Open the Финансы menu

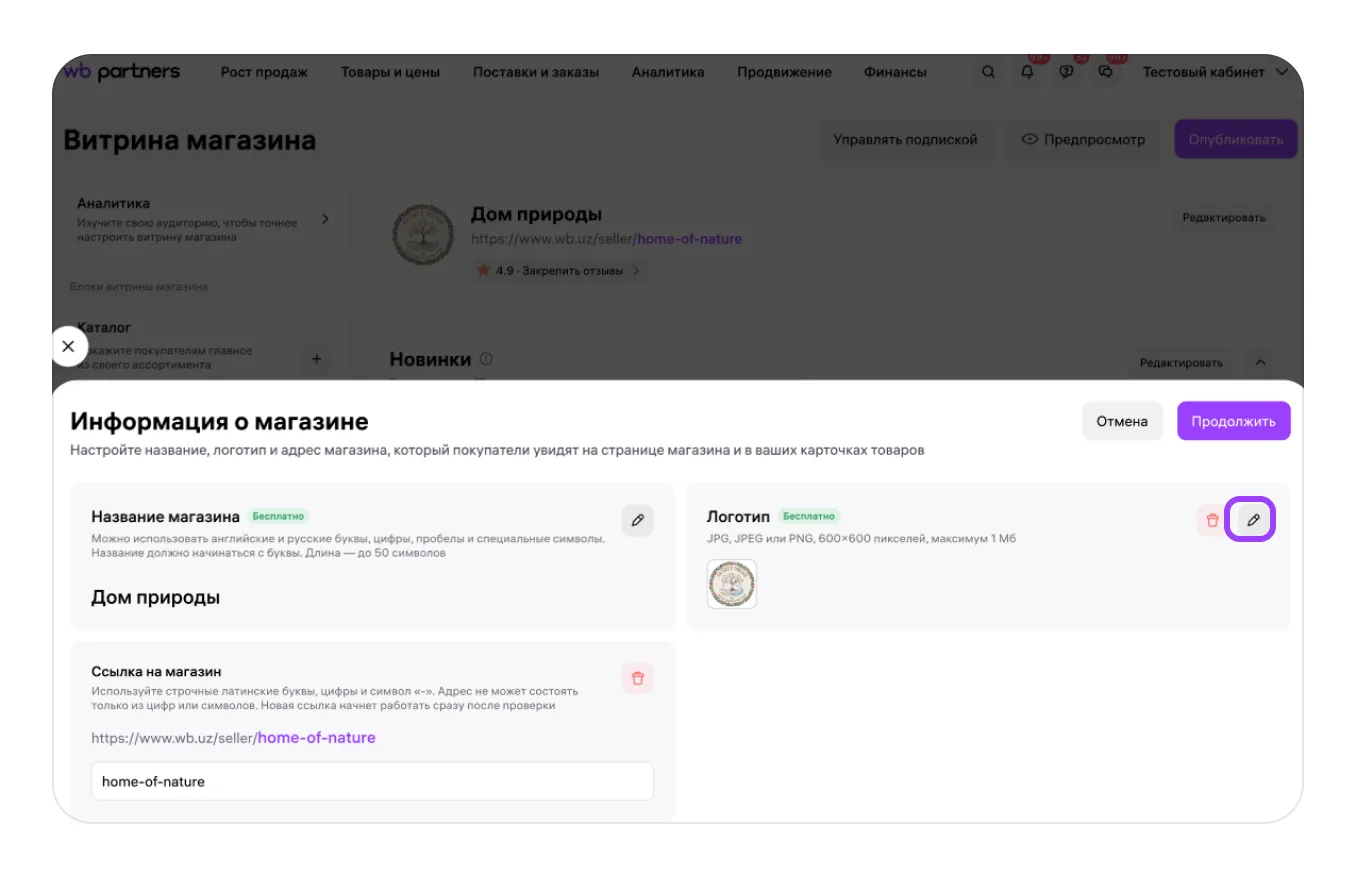[x=895, y=72]
